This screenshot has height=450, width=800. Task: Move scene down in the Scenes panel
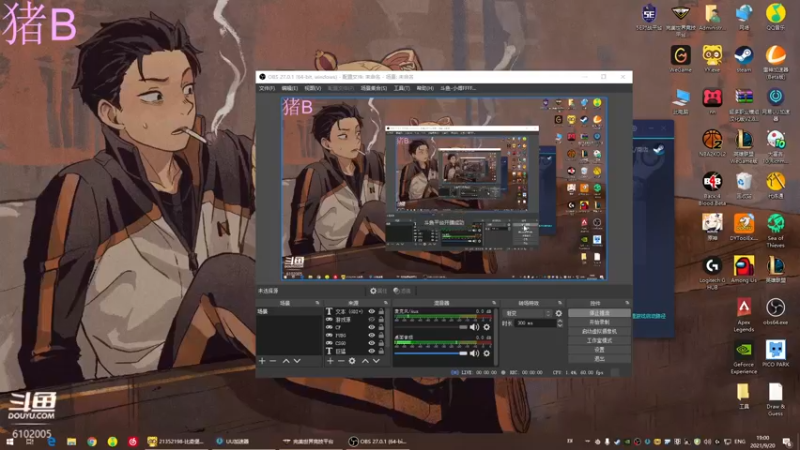click(297, 361)
